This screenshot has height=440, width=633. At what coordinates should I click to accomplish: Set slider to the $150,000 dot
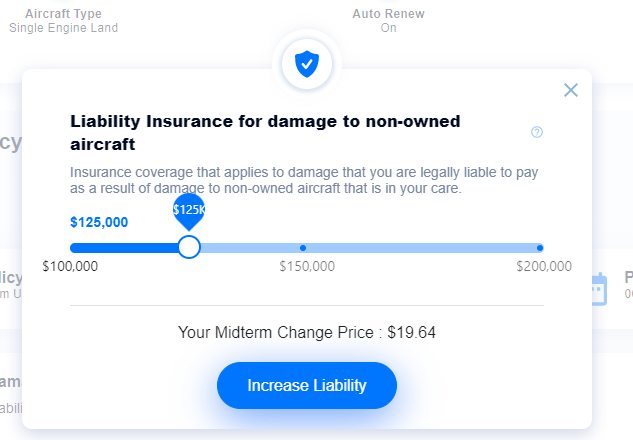(x=303, y=248)
